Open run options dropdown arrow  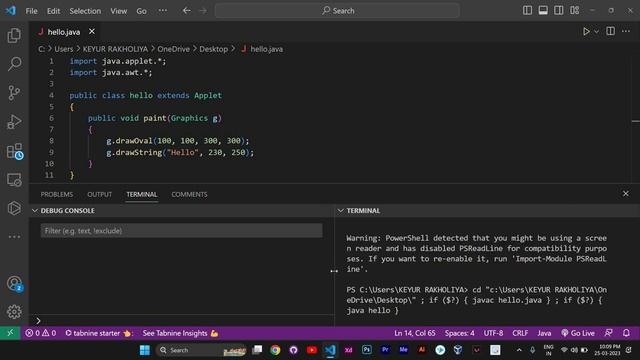tap(596, 31)
